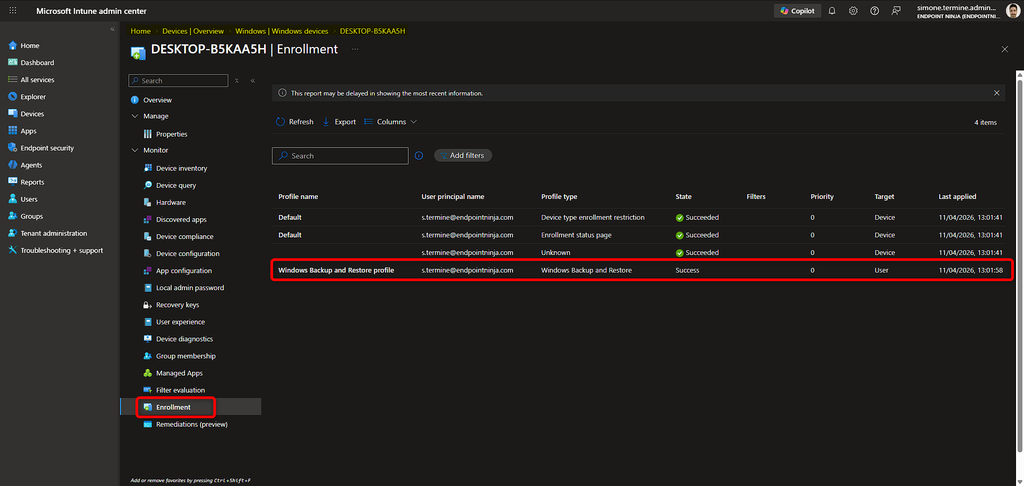Open Local admin password
Screen dimensions: 1024x486
tap(191, 287)
